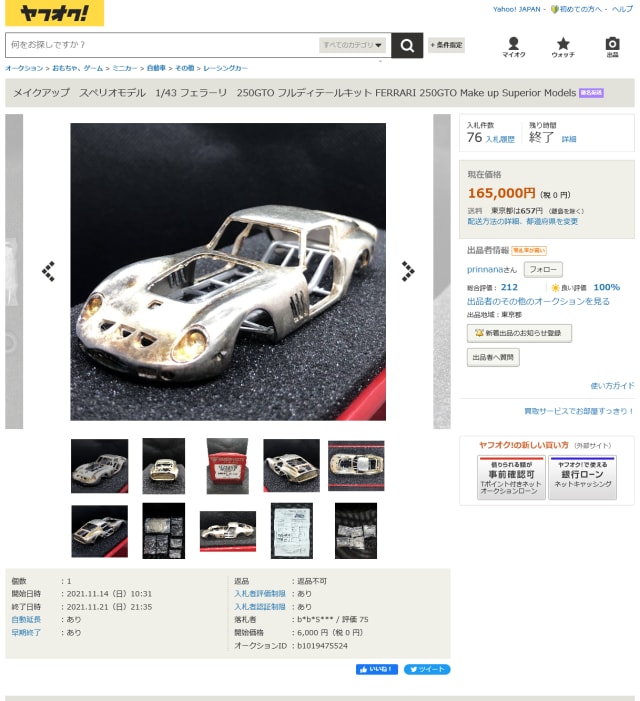This screenshot has width=640, height=701.
Task: Open the 詳細 link next to 終了
Action: [568, 139]
